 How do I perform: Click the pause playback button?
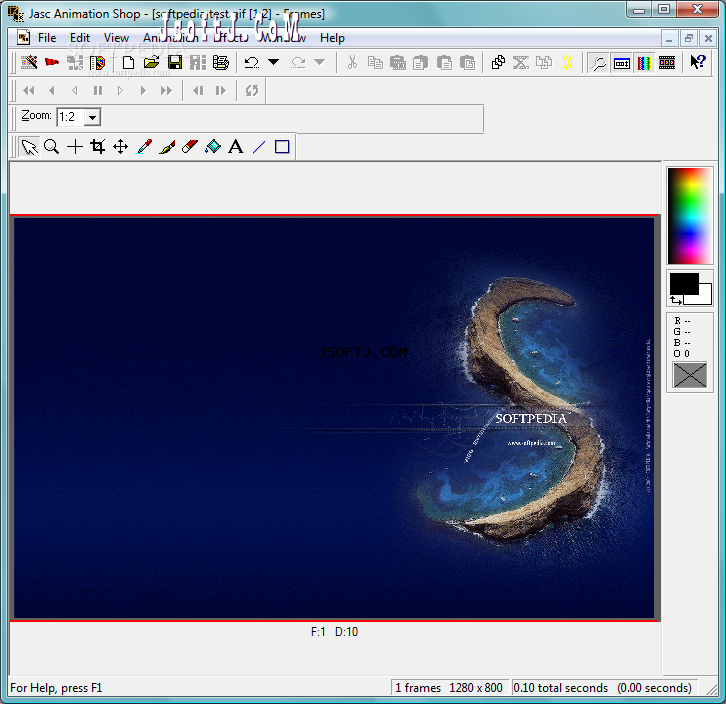tap(98, 91)
